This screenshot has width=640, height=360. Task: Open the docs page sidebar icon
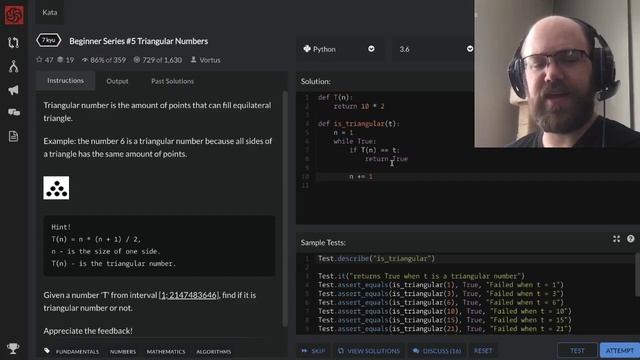[x=13, y=136]
